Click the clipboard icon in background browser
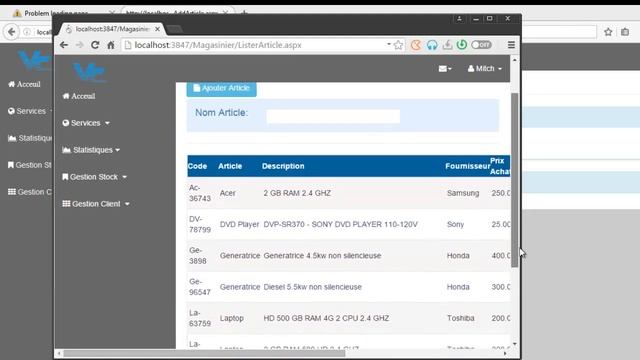This screenshot has width=640, height=360. (625, 32)
